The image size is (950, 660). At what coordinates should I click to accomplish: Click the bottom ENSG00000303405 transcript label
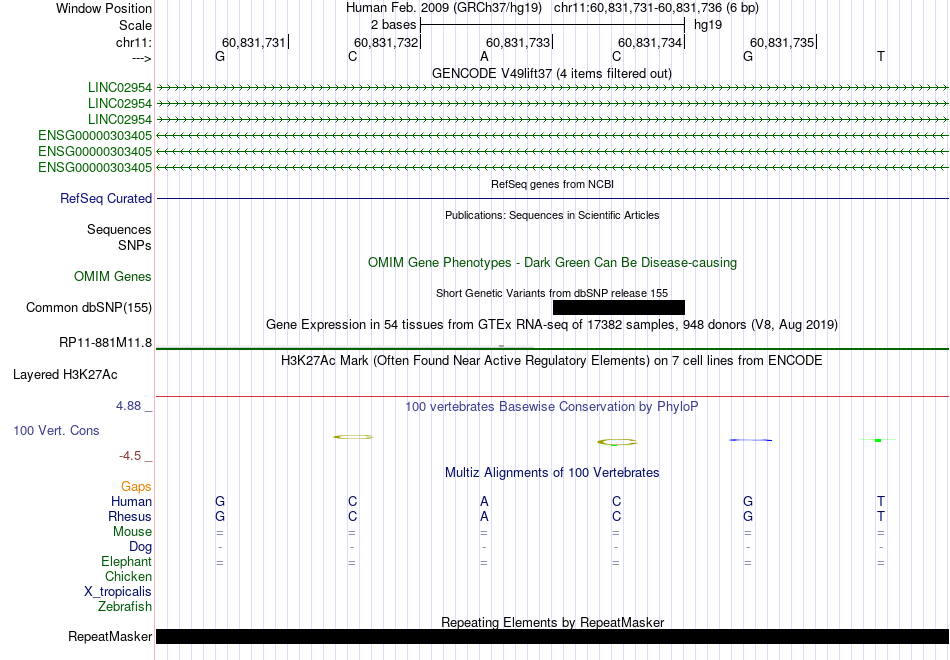(95, 167)
